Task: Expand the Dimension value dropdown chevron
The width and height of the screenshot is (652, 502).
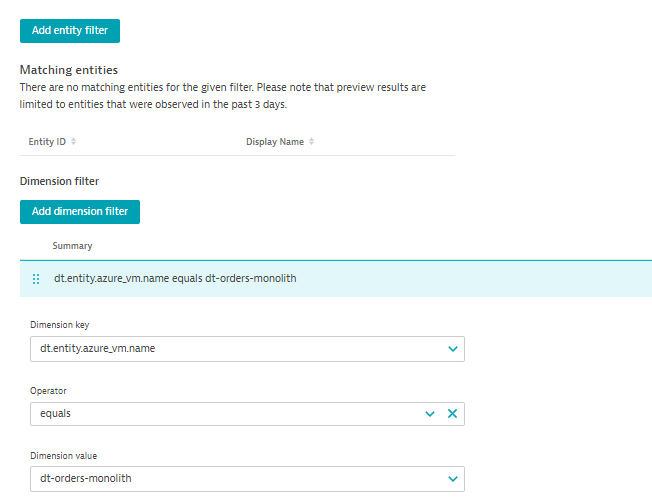Action: point(452,479)
